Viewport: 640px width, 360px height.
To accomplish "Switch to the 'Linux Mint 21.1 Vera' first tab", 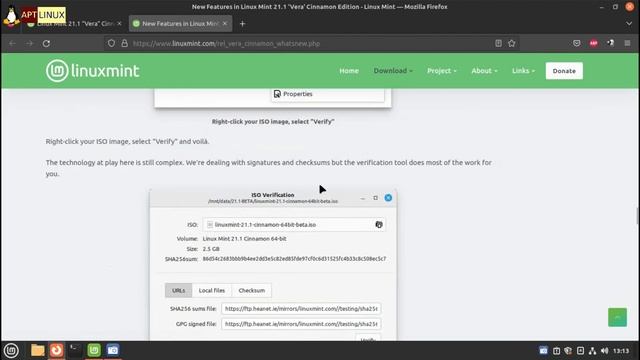I will point(73,24).
